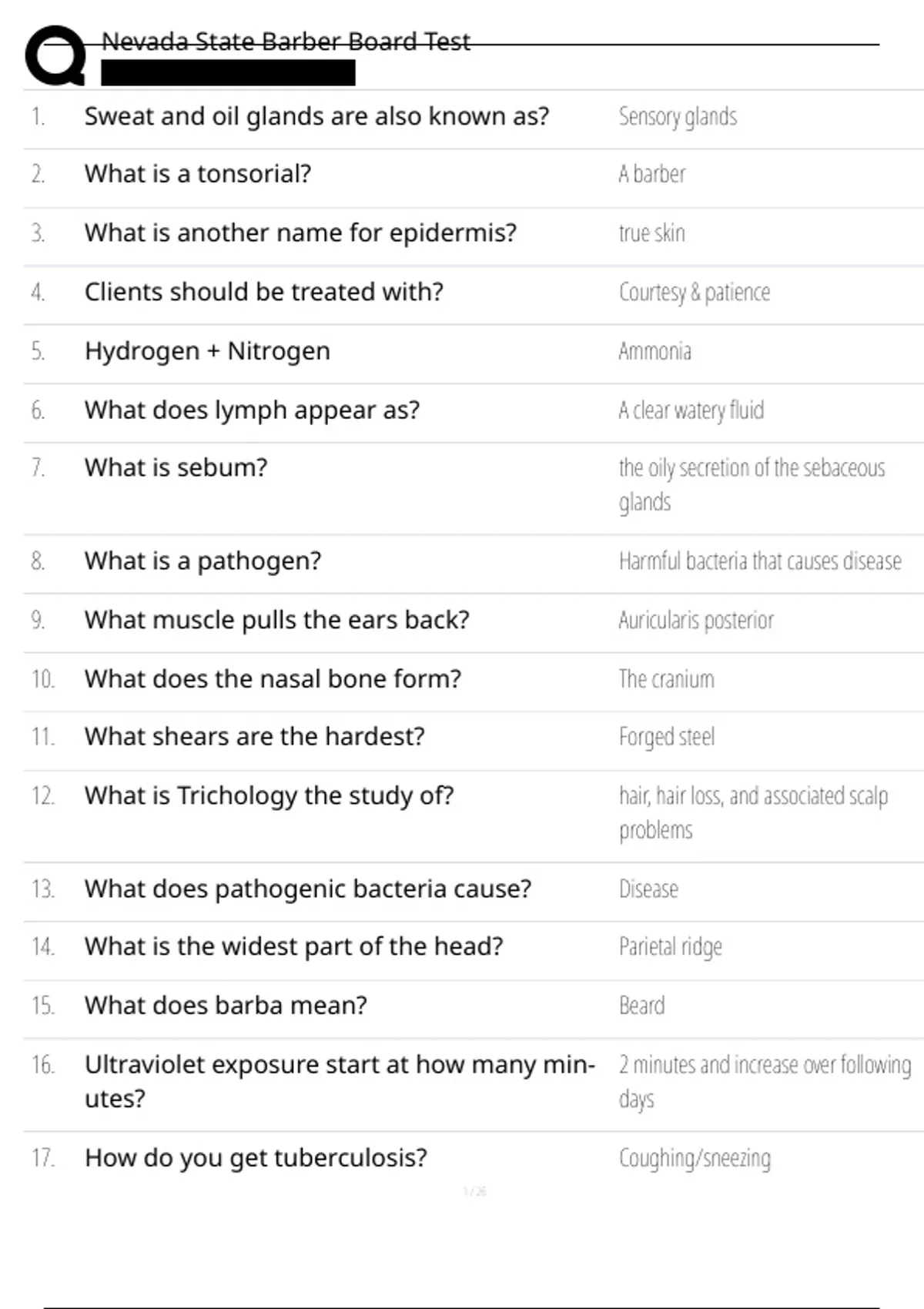Click the question about the nasal bone
The width and height of the screenshot is (924, 1309).
[273, 679]
